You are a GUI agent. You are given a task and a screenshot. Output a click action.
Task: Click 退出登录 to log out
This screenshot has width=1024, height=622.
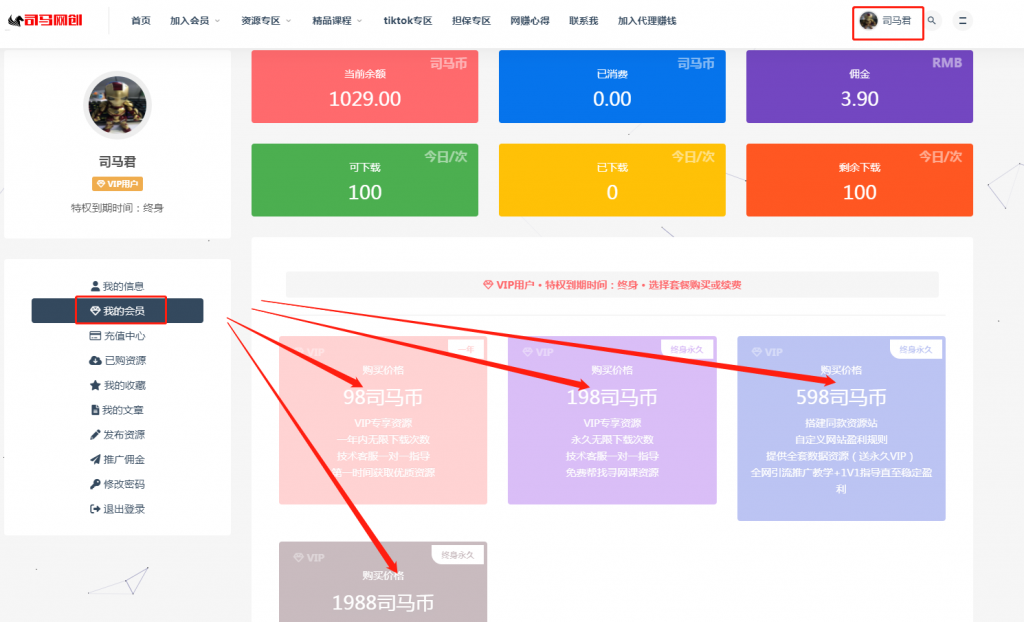point(117,509)
